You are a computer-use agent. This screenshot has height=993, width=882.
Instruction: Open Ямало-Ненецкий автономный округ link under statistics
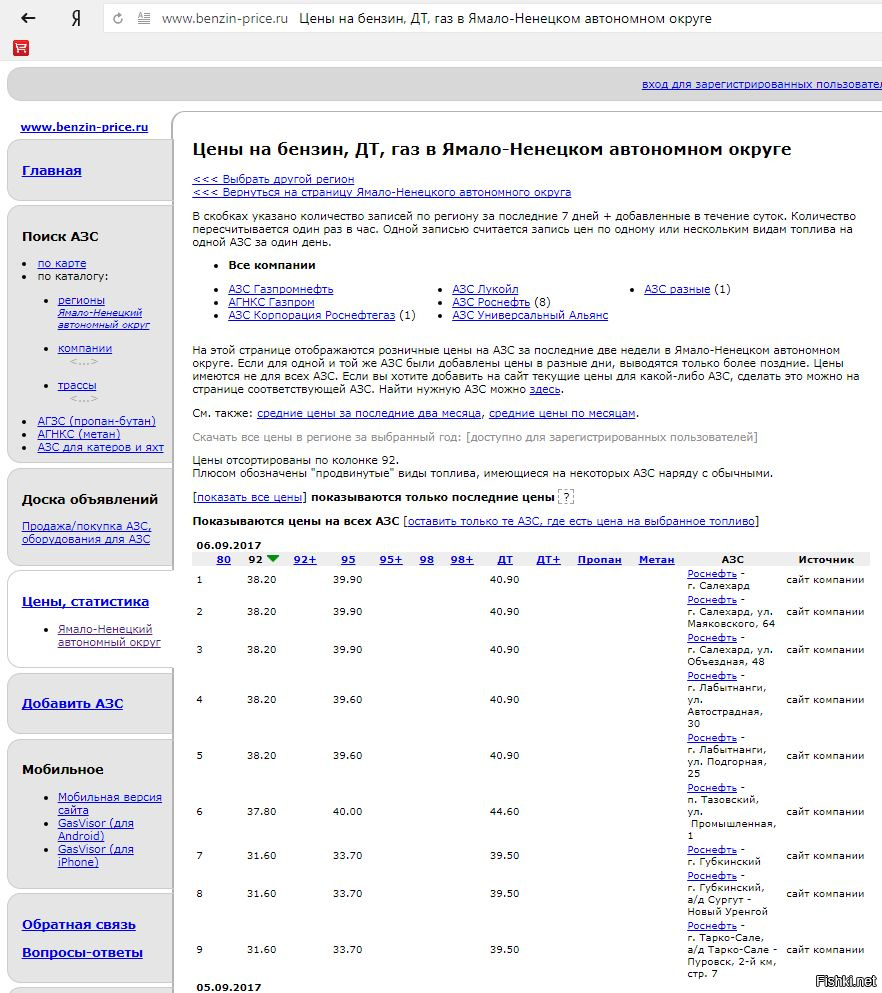click(x=109, y=636)
